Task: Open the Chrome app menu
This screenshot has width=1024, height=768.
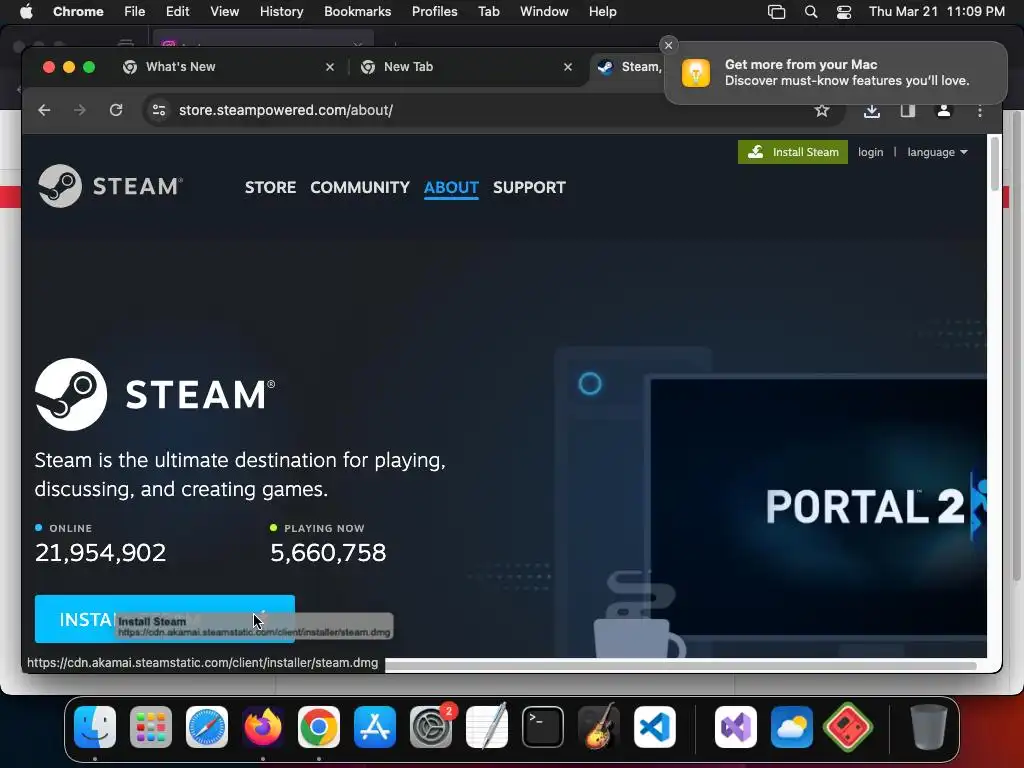Action: coord(78,12)
